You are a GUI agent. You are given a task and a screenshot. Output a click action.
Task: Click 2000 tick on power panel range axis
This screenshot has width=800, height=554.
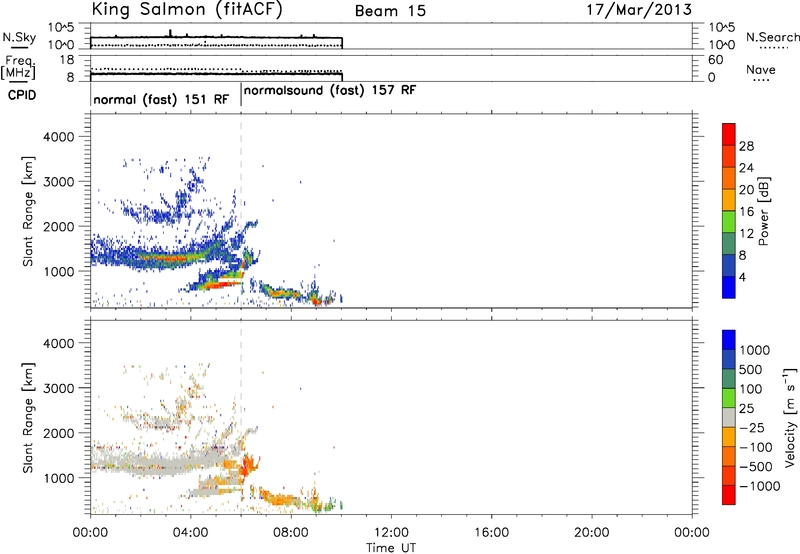point(58,226)
